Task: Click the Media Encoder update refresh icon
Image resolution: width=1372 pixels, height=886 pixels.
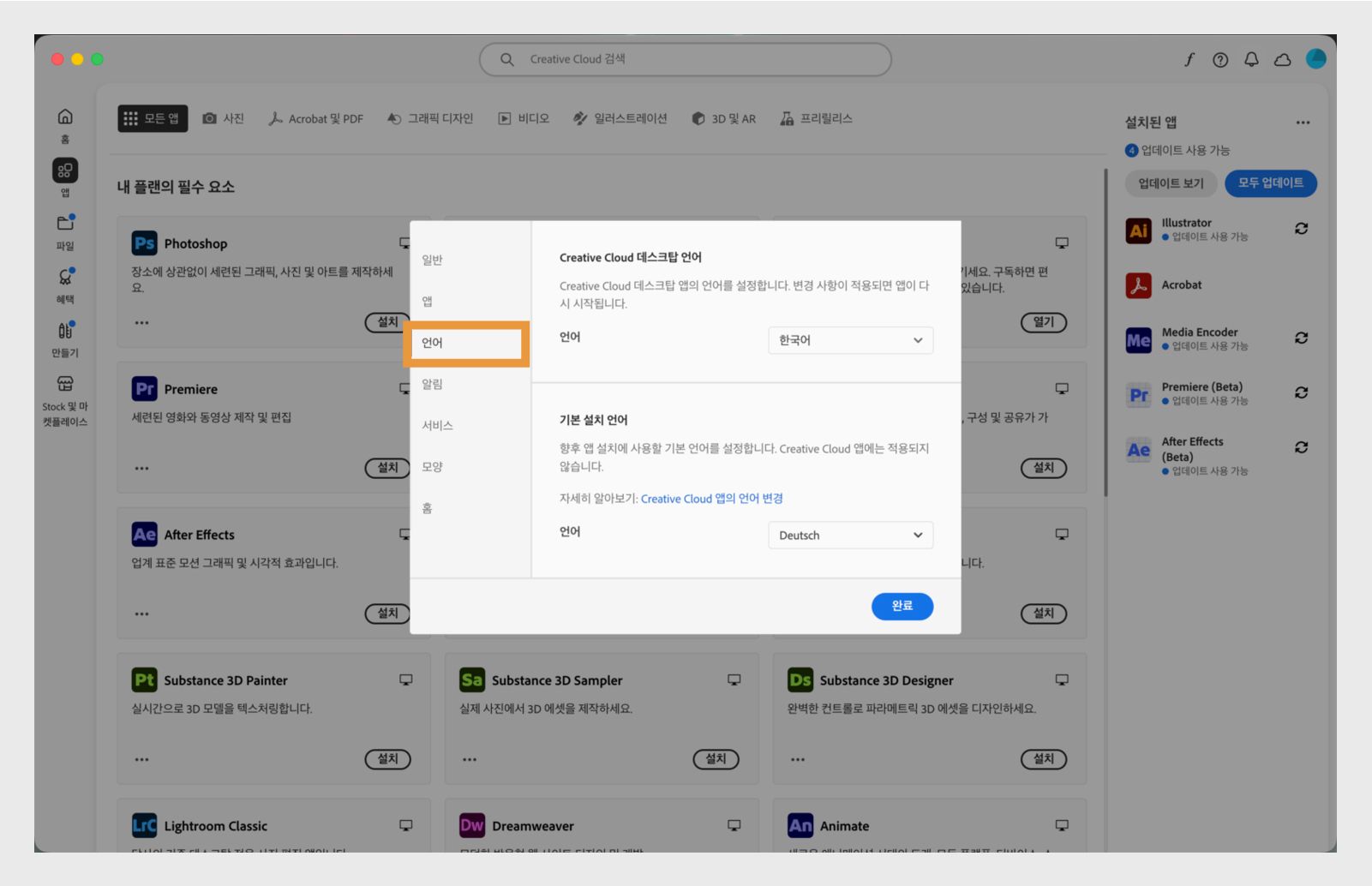Action: coord(1301,338)
